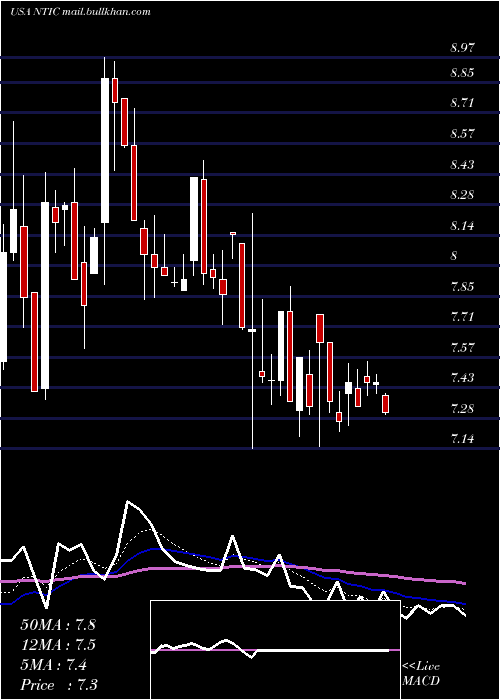Click the 8.43 price axis label

pyautogui.click(x=463, y=165)
